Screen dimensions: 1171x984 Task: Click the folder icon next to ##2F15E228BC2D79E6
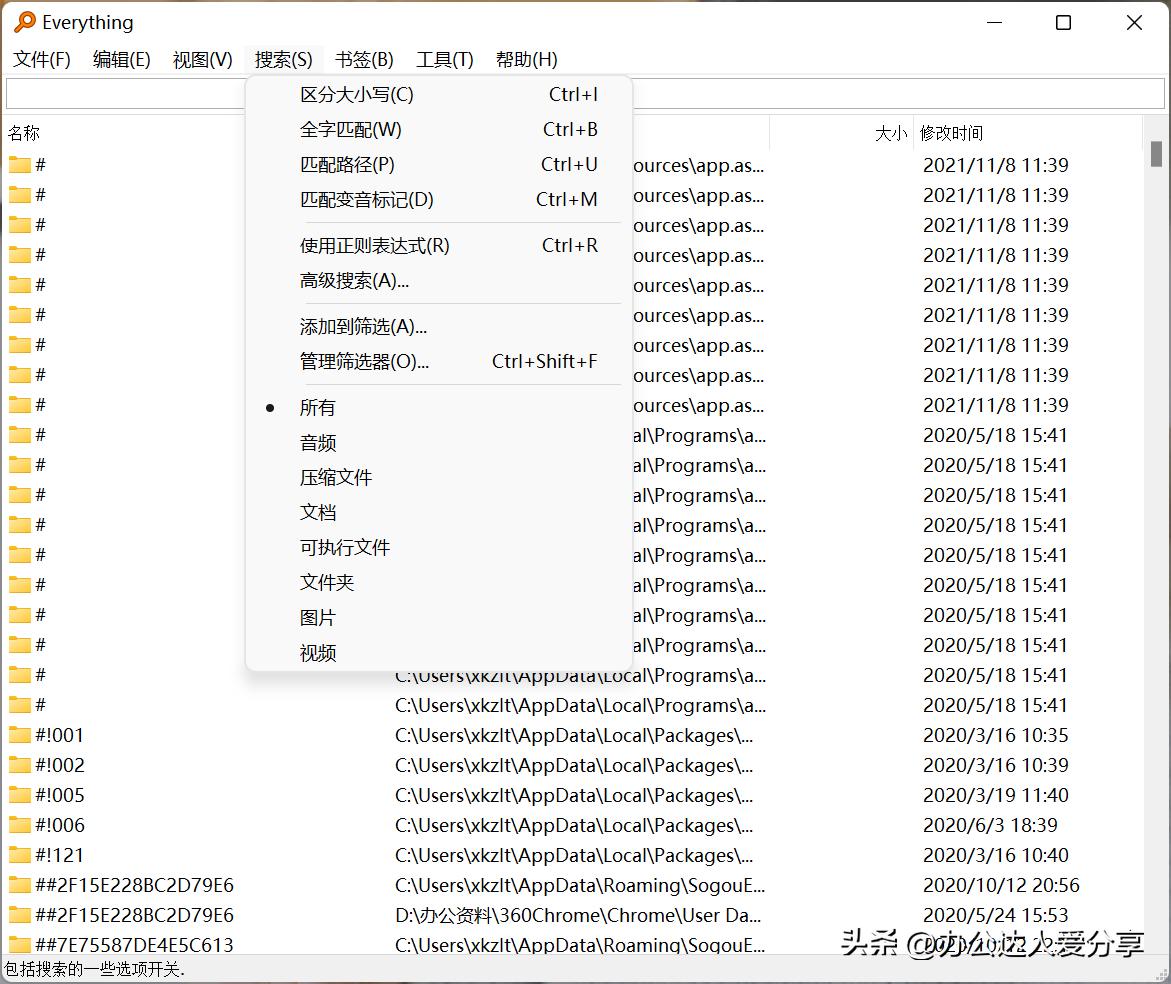click(x=18, y=885)
